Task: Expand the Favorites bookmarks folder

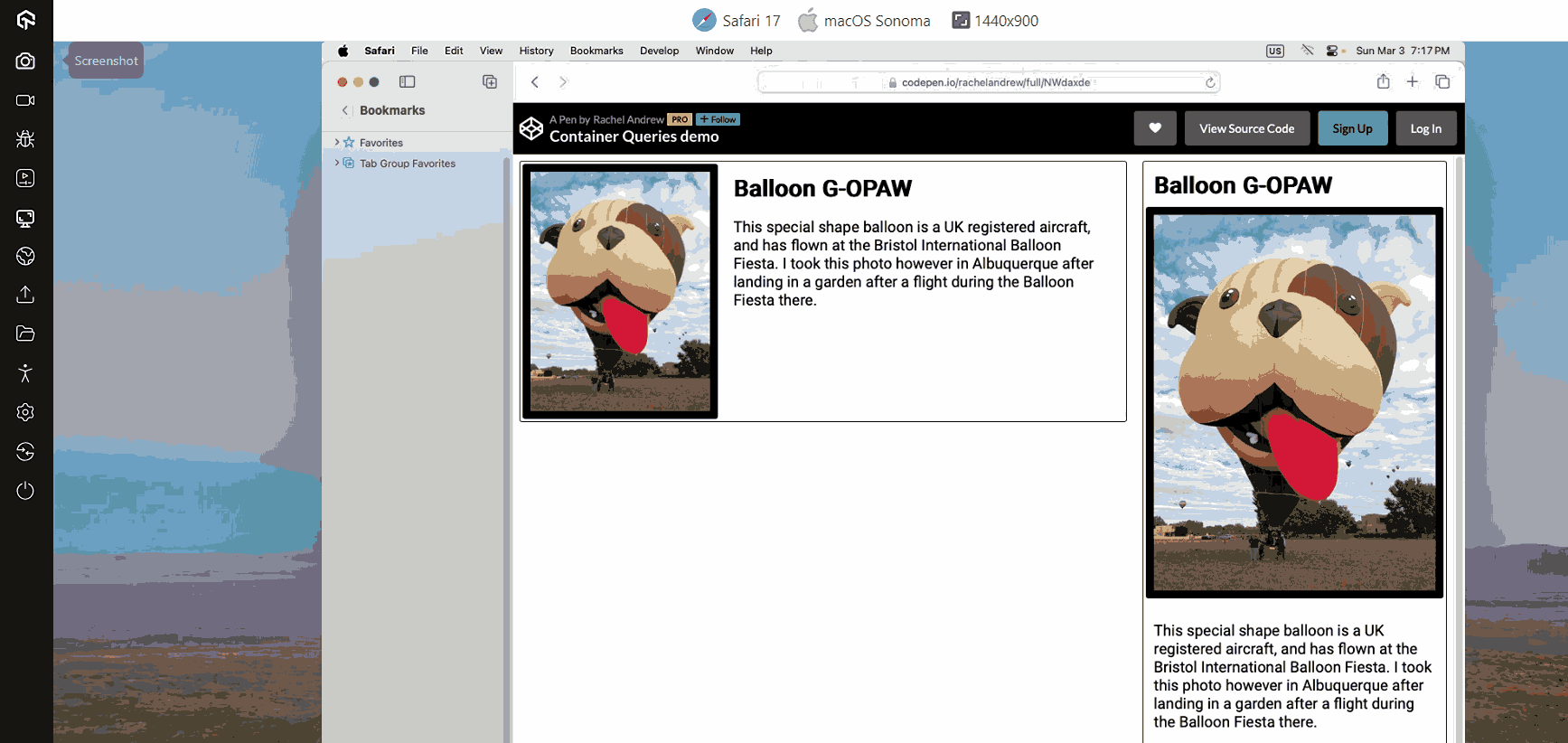Action: tap(337, 143)
